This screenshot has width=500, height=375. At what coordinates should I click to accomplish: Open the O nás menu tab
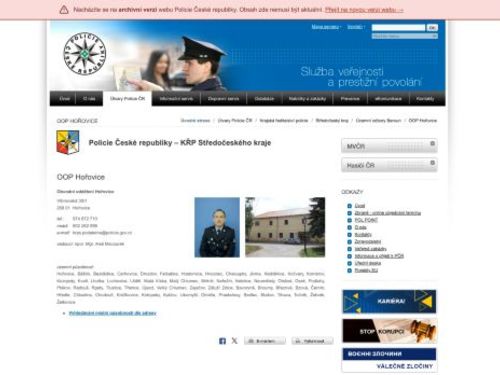pyautogui.click(x=89, y=99)
